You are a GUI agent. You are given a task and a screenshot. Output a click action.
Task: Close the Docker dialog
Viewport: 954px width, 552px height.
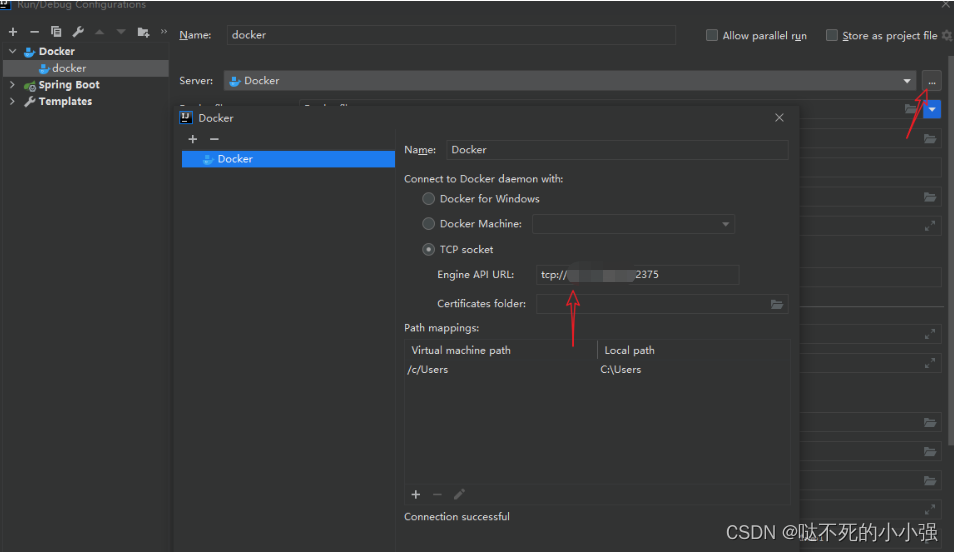click(779, 117)
